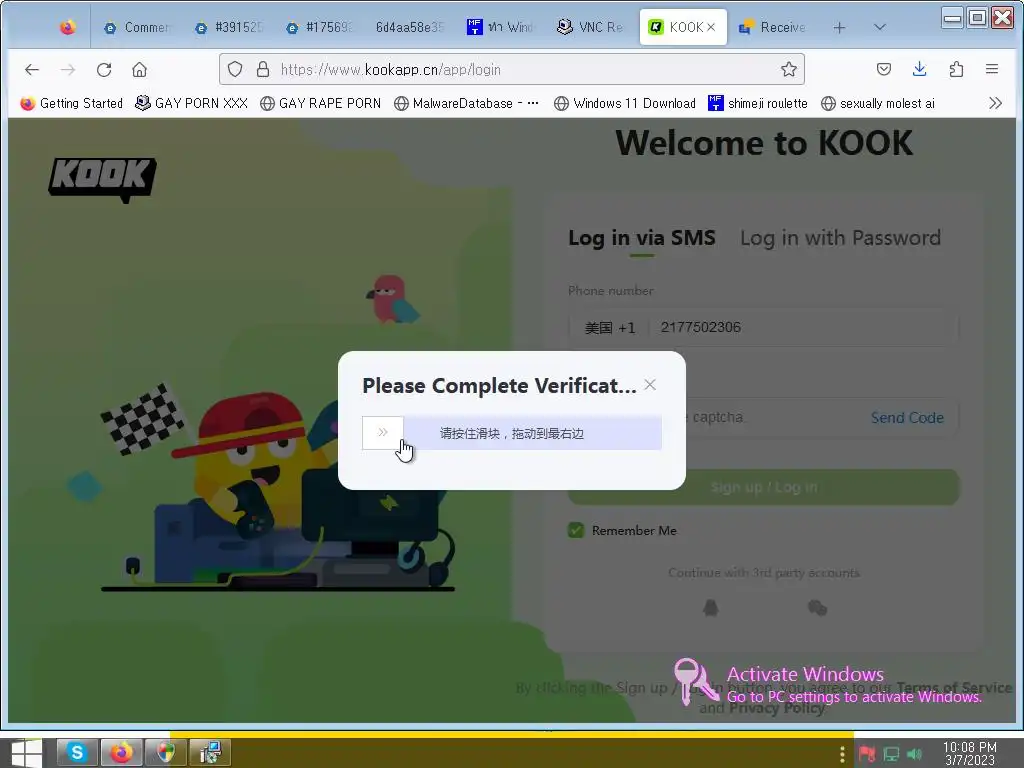Toggle the Remember Me checkbox
The width and height of the screenshot is (1024, 768).
[576, 530]
